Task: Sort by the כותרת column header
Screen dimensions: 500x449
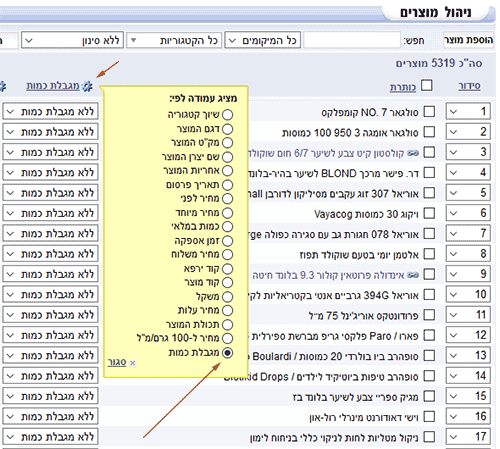Action: tap(403, 87)
